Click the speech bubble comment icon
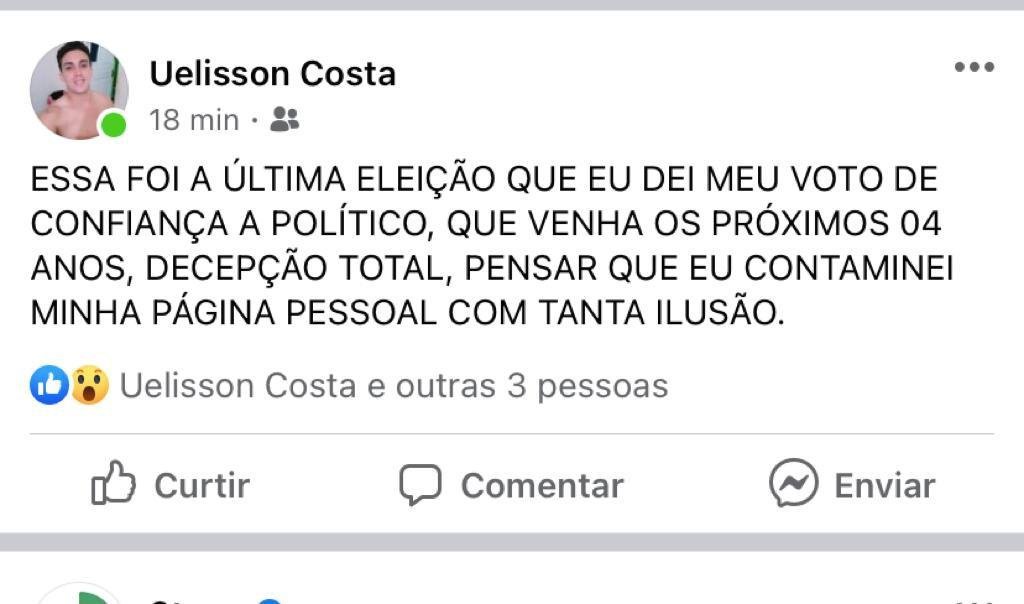 (x=420, y=485)
